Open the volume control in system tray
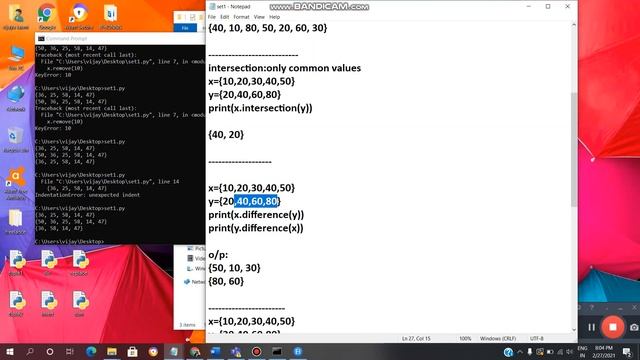This screenshot has height=360, width=640. [x=569, y=351]
